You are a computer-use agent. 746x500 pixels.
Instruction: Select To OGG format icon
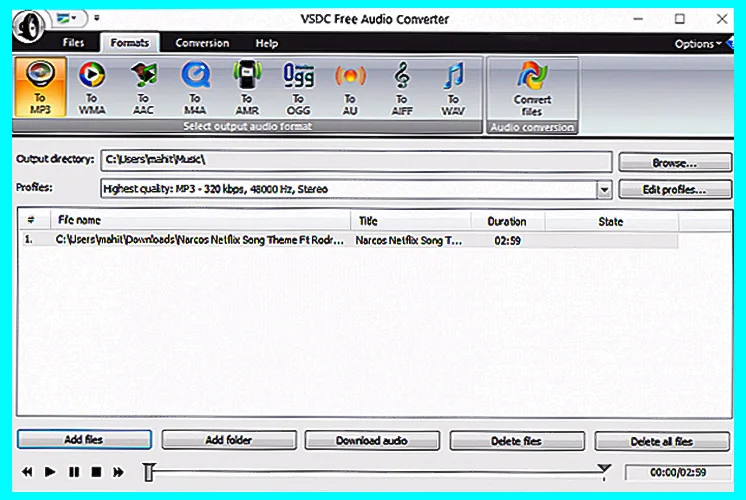298,88
